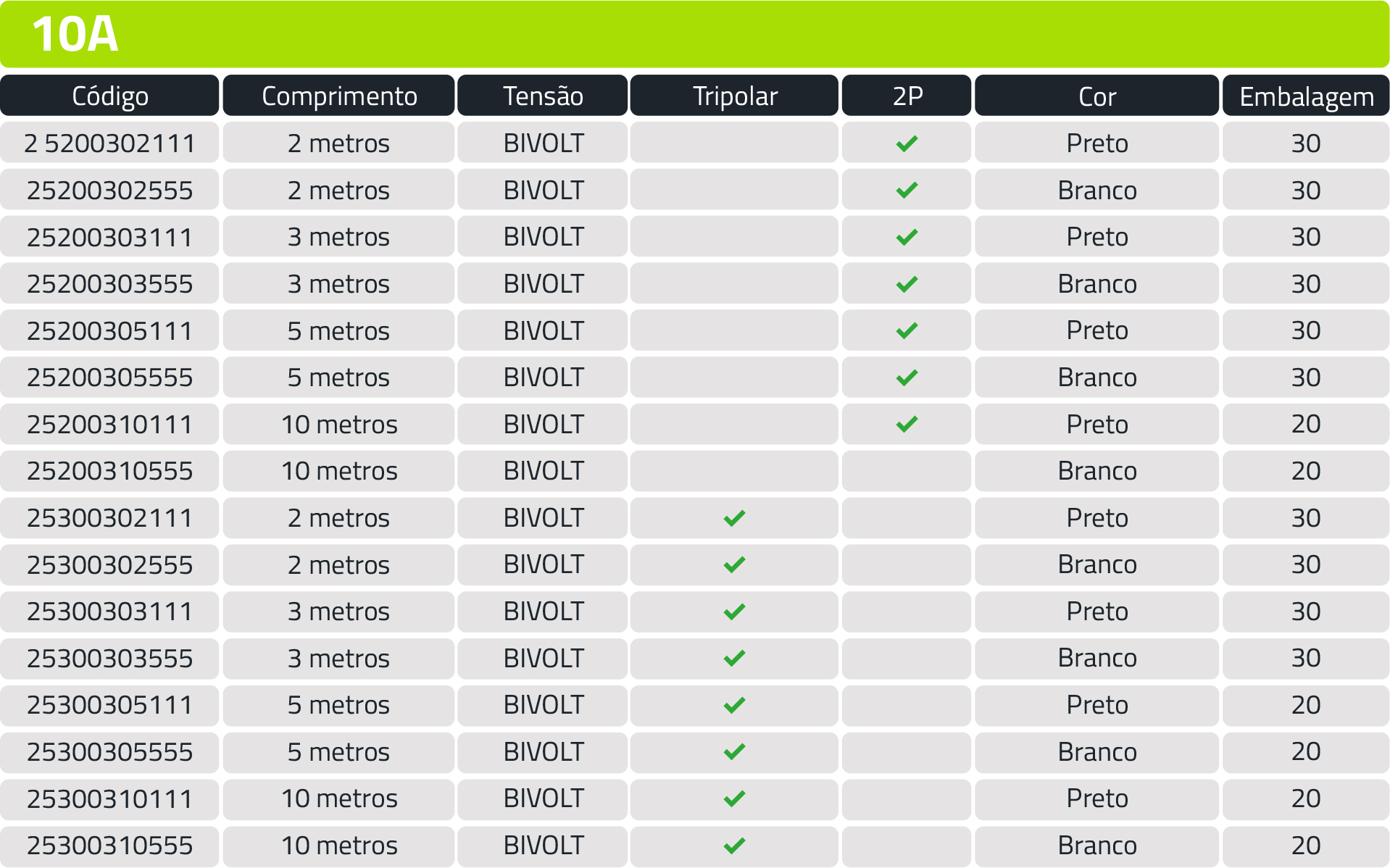This screenshot has width=1390, height=868.
Task: Click the 2P checkmark in row 25200303111
Action: (x=907, y=237)
